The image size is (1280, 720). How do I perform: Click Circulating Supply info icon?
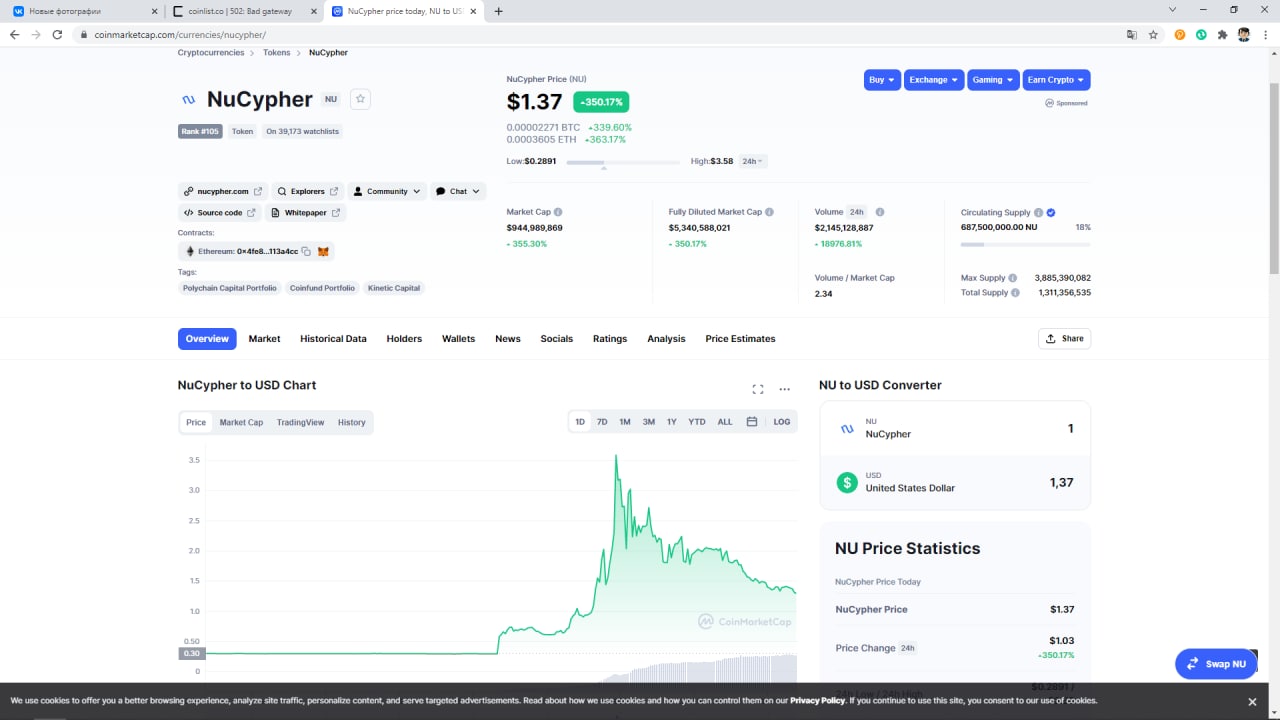click(1038, 213)
